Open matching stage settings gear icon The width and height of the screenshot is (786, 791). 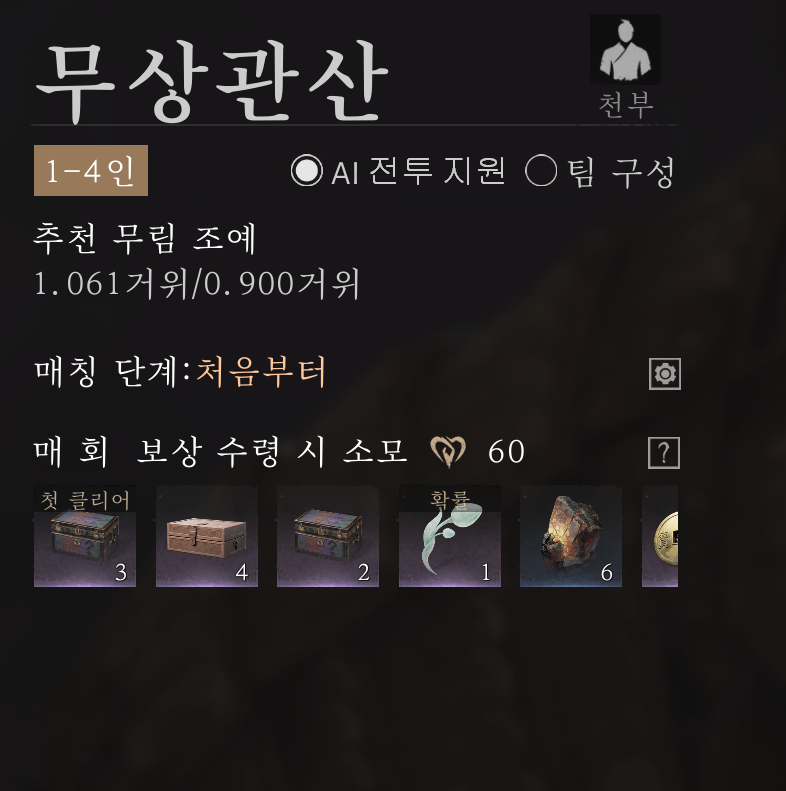coord(664,374)
